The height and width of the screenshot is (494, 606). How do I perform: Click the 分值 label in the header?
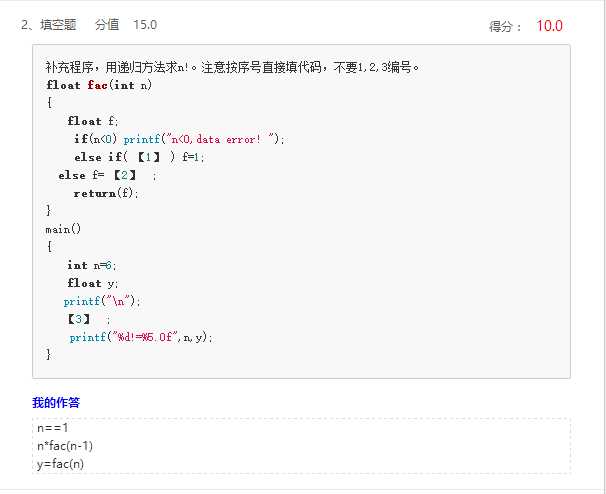pyautogui.click(x=107, y=25)
